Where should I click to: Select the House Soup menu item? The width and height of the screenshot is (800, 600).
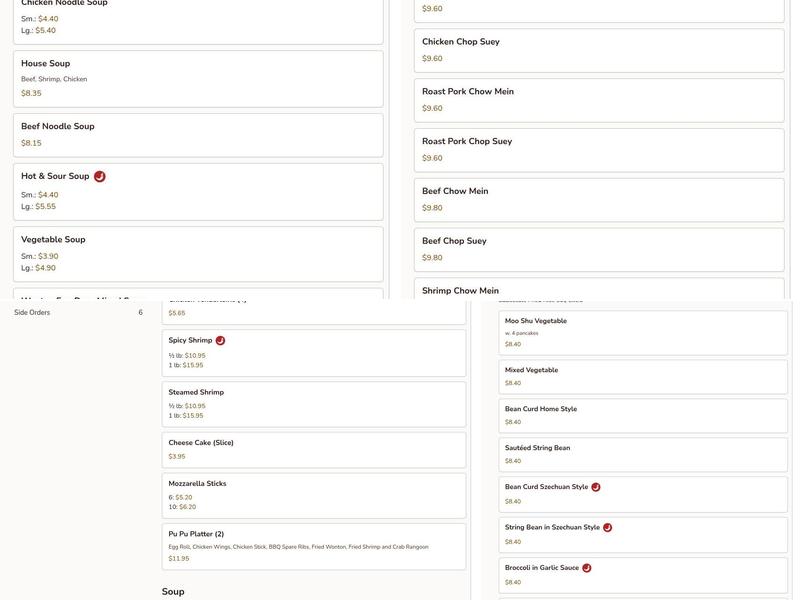tap(198, 79)
